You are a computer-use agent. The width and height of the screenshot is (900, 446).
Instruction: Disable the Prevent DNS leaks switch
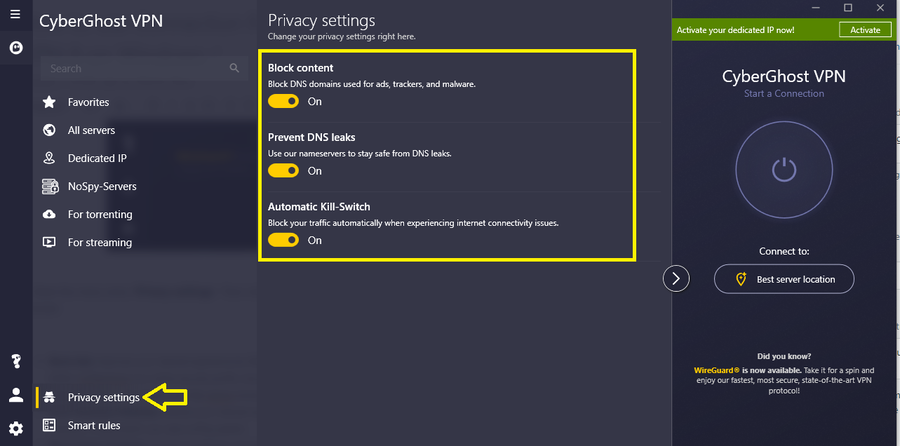[x=284, y=171]
